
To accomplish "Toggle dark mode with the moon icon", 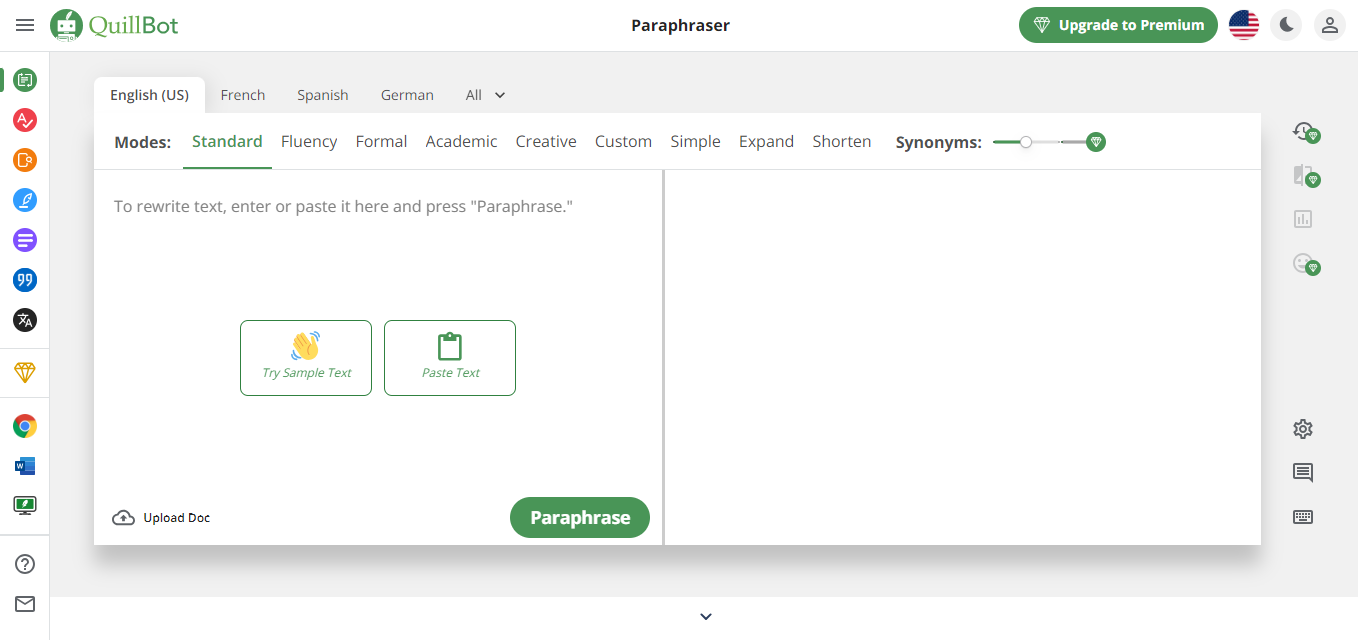I will point(1286,26).
